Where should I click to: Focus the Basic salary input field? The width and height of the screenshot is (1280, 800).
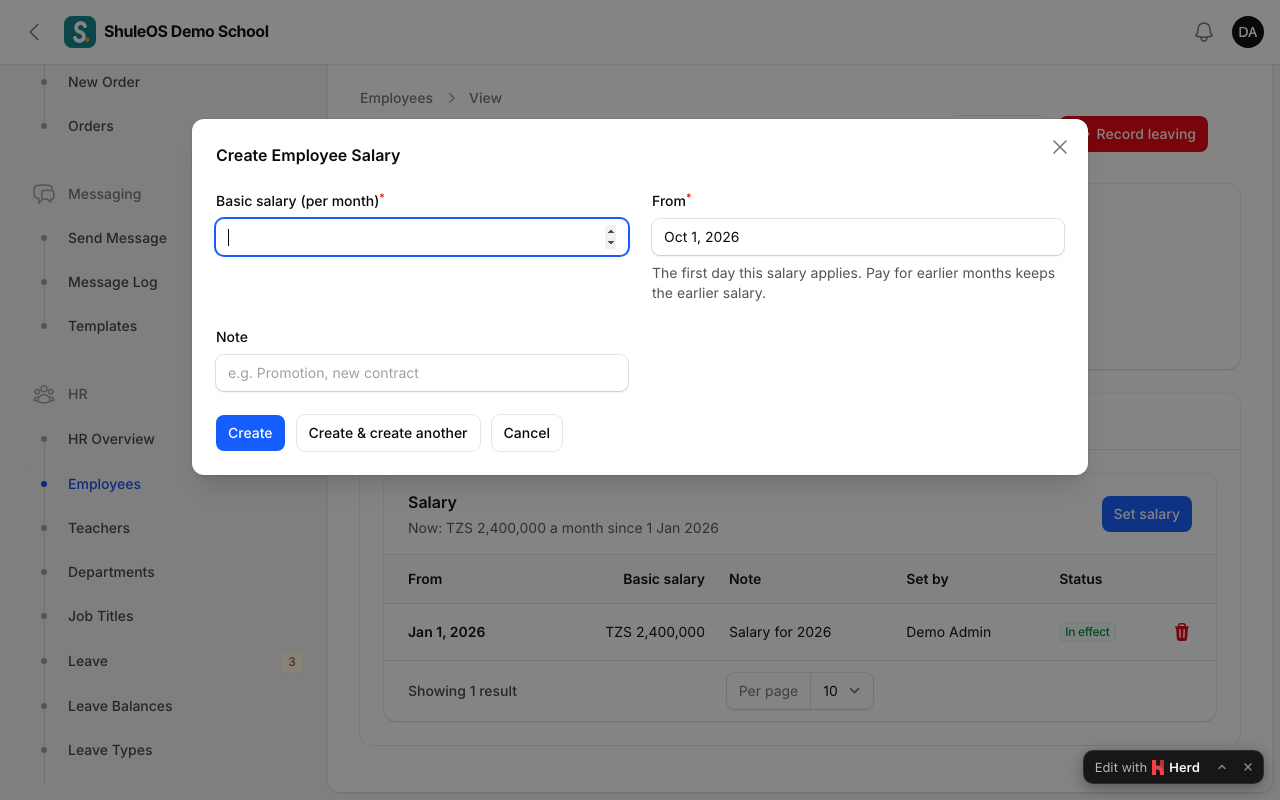(x=422, y=237)
